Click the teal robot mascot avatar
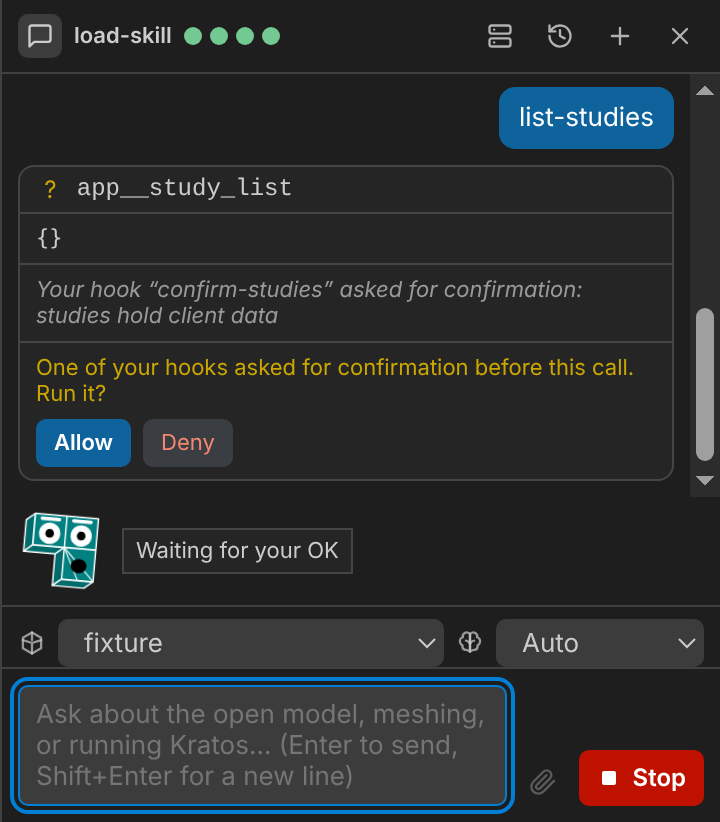The height and width of the screenshot is (822, 720). pyautogui.click(x=61, y=550)
